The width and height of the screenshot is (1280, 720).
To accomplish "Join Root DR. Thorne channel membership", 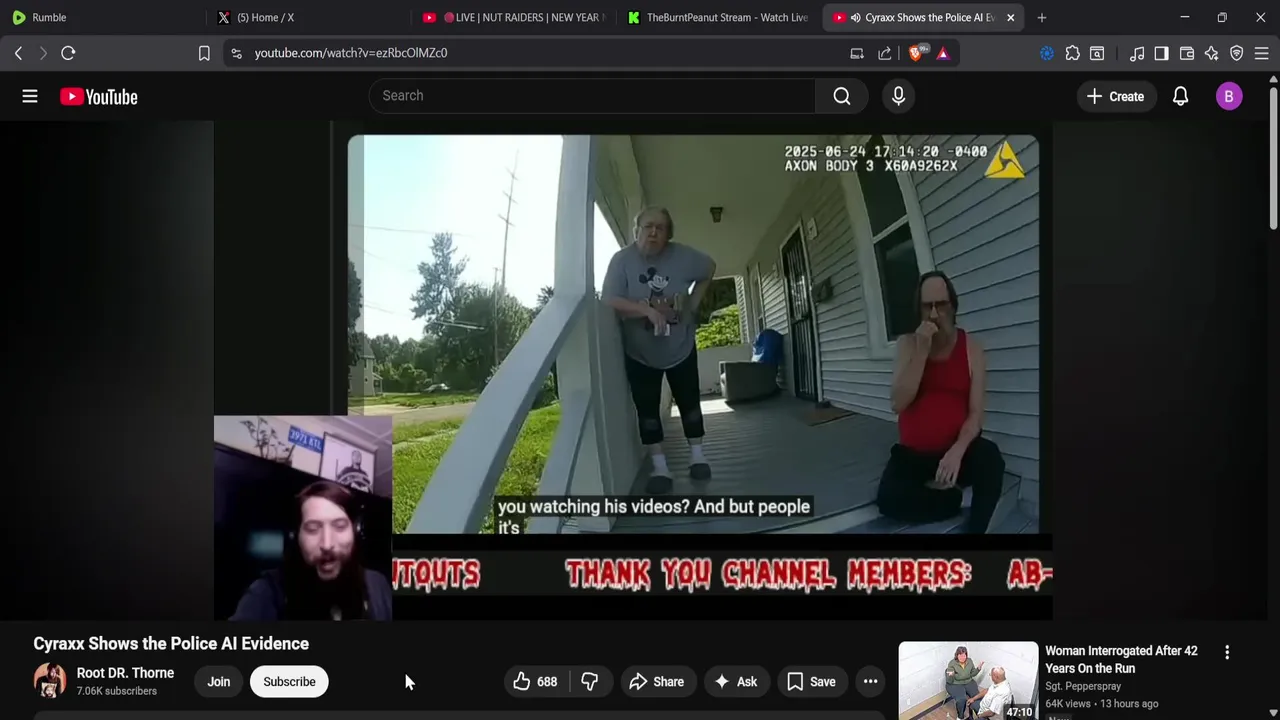I will pyautogui.click(x=219, y=682).
